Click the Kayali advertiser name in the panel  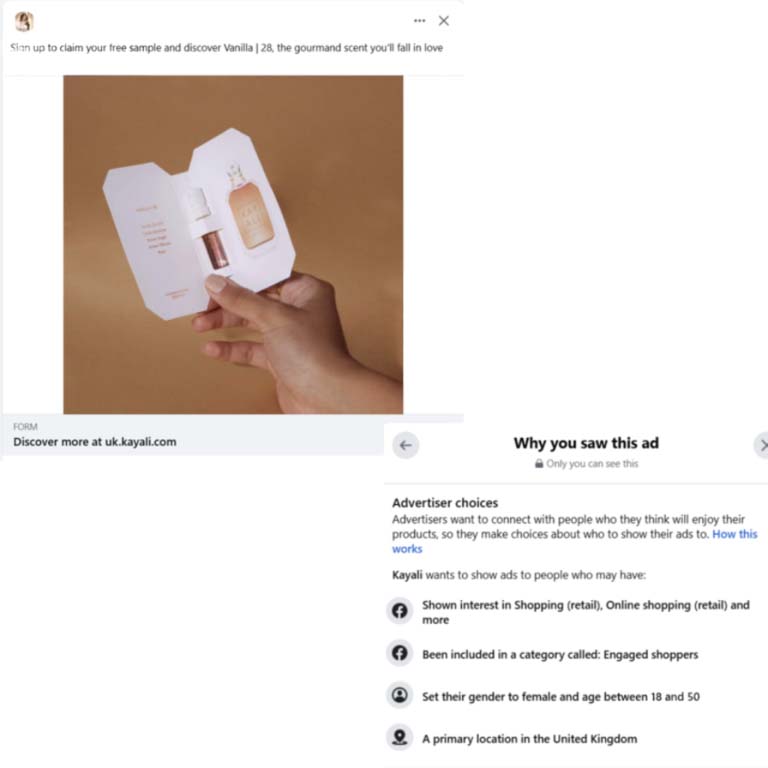407,575
